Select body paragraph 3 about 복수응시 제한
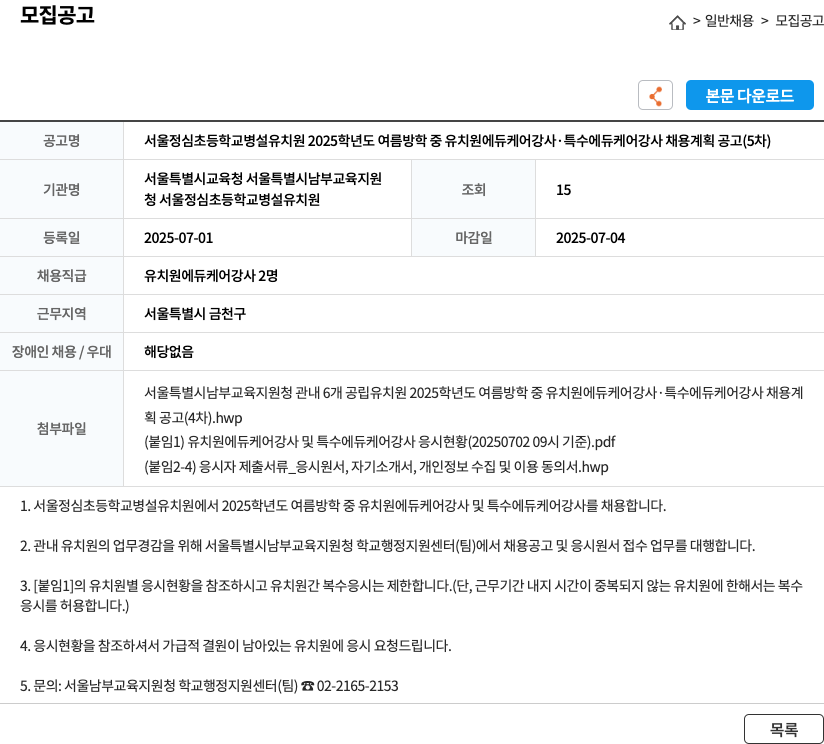Viewport: 824px width, 744px height. [411, 595]
